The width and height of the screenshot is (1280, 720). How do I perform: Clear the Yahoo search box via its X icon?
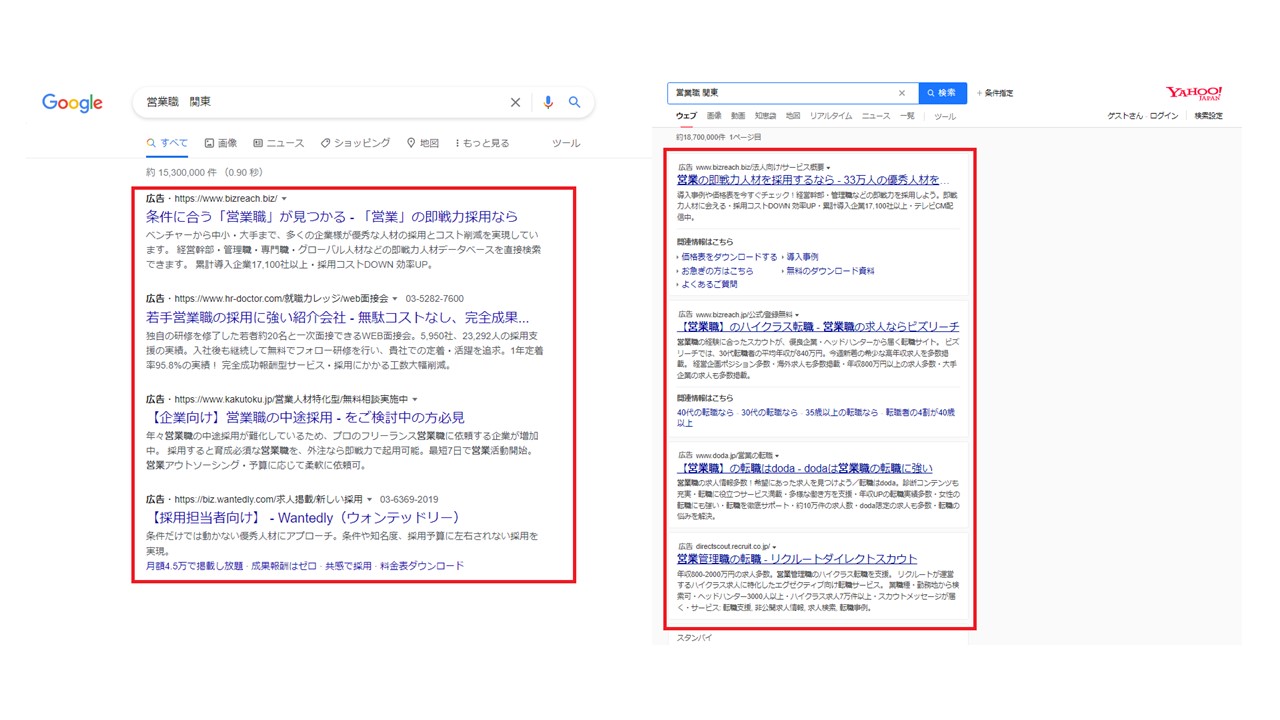pos(902,92)
